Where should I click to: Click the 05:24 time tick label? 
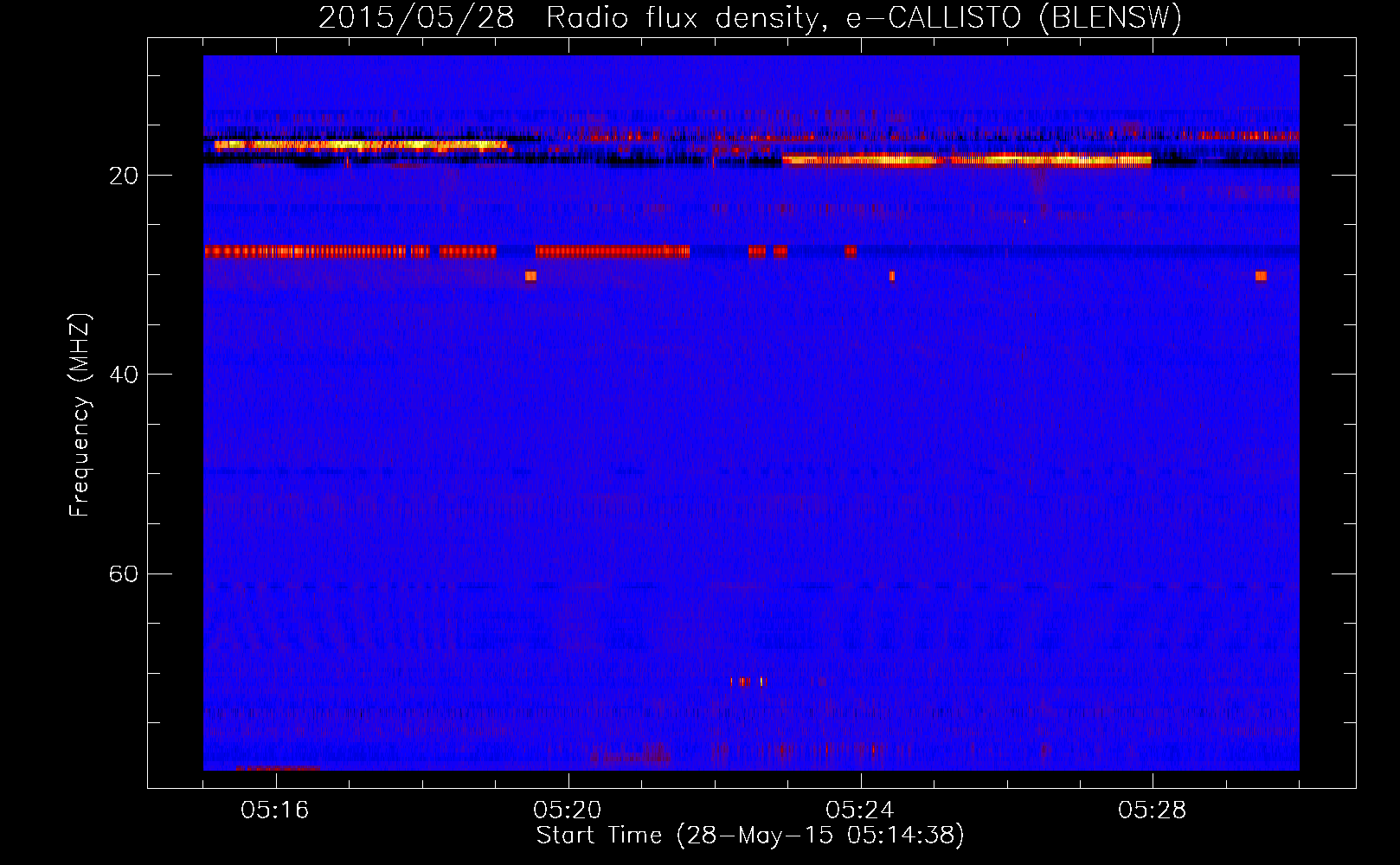[860, 811]
